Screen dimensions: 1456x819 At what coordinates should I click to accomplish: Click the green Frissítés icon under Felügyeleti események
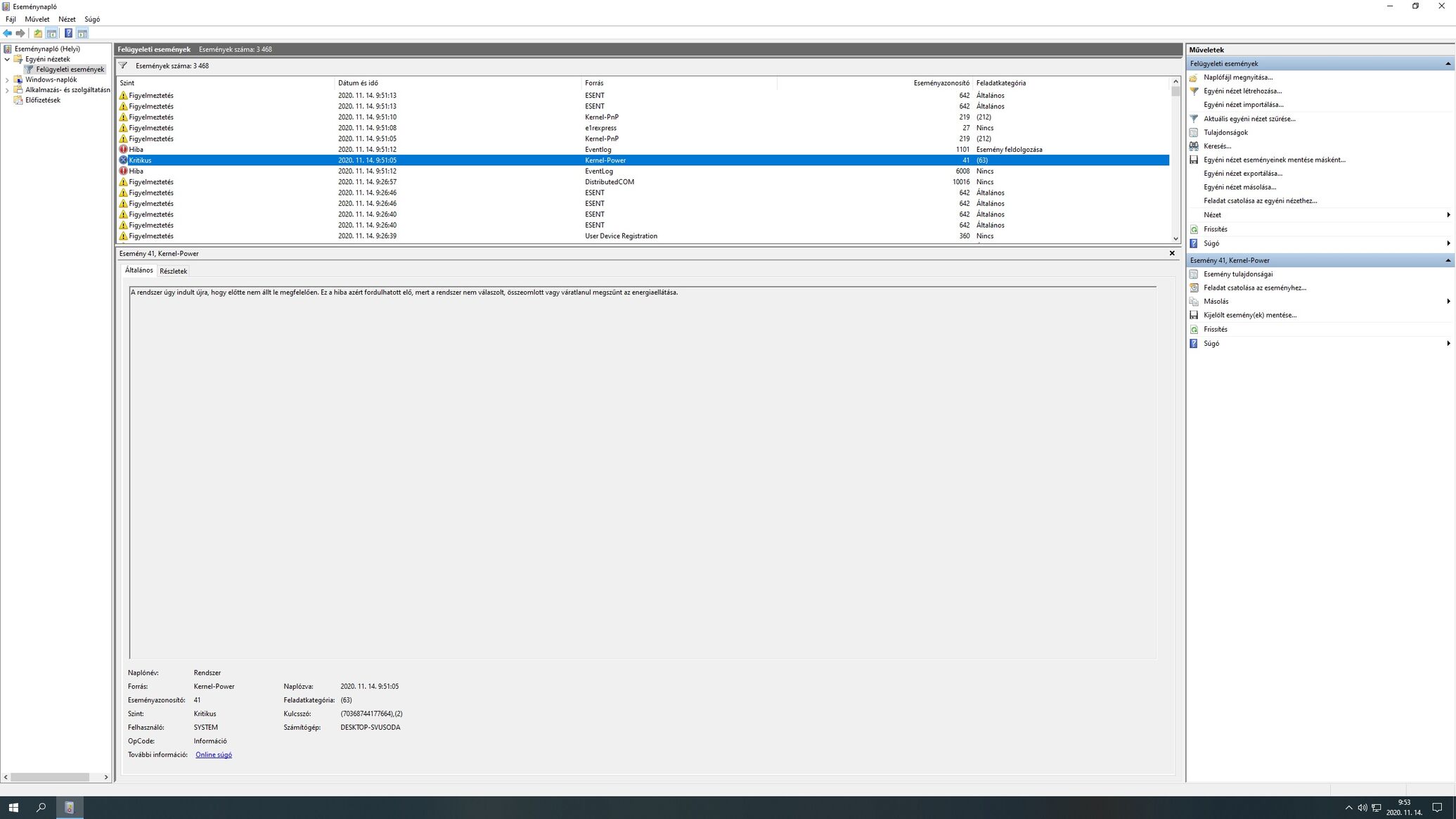coord(1194,229)
